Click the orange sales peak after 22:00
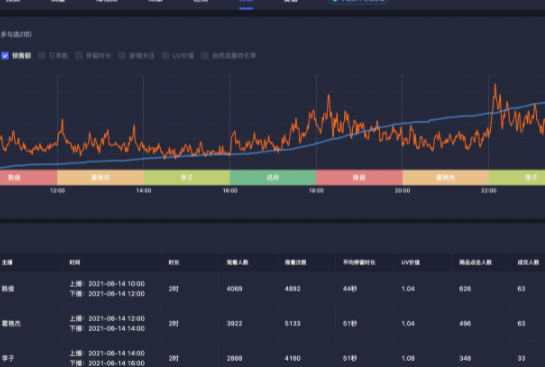This screenshot has width=545, height=367. (x=495, y=85)
